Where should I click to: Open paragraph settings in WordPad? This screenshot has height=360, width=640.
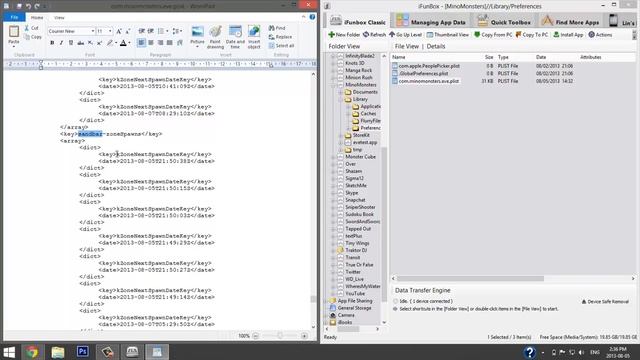[180, 43]
